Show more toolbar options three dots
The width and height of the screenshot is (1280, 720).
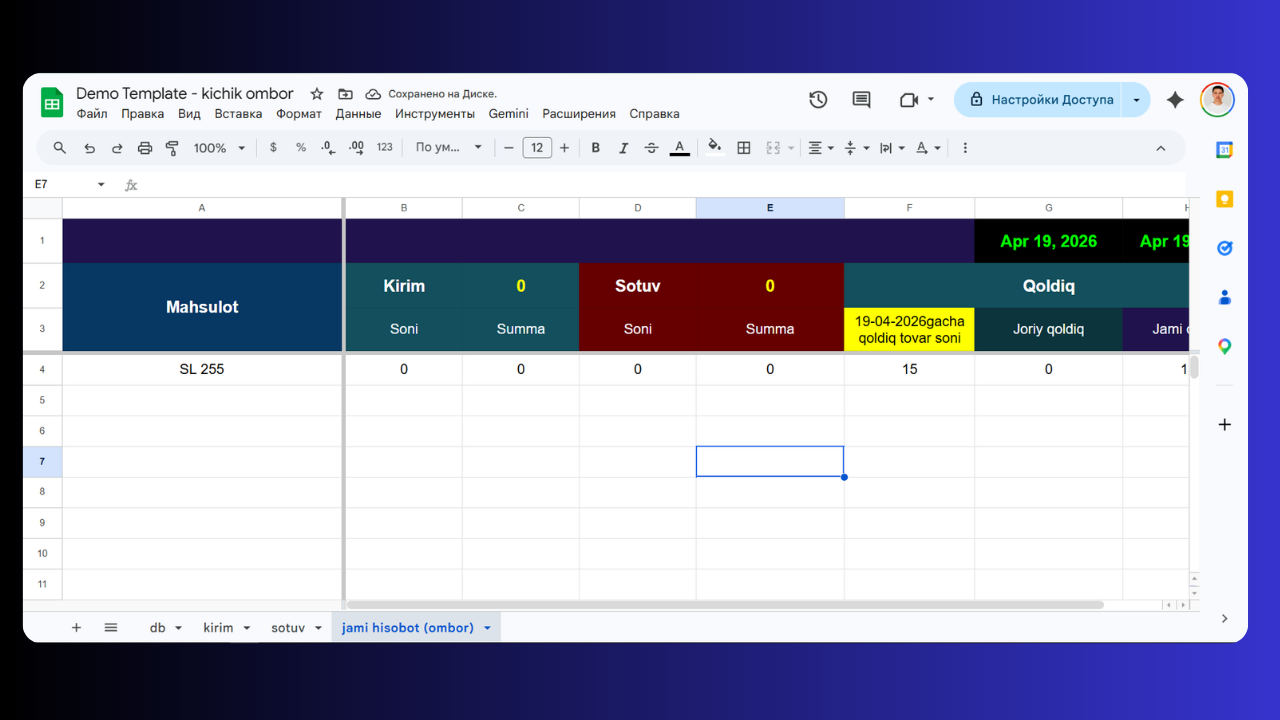965,148
